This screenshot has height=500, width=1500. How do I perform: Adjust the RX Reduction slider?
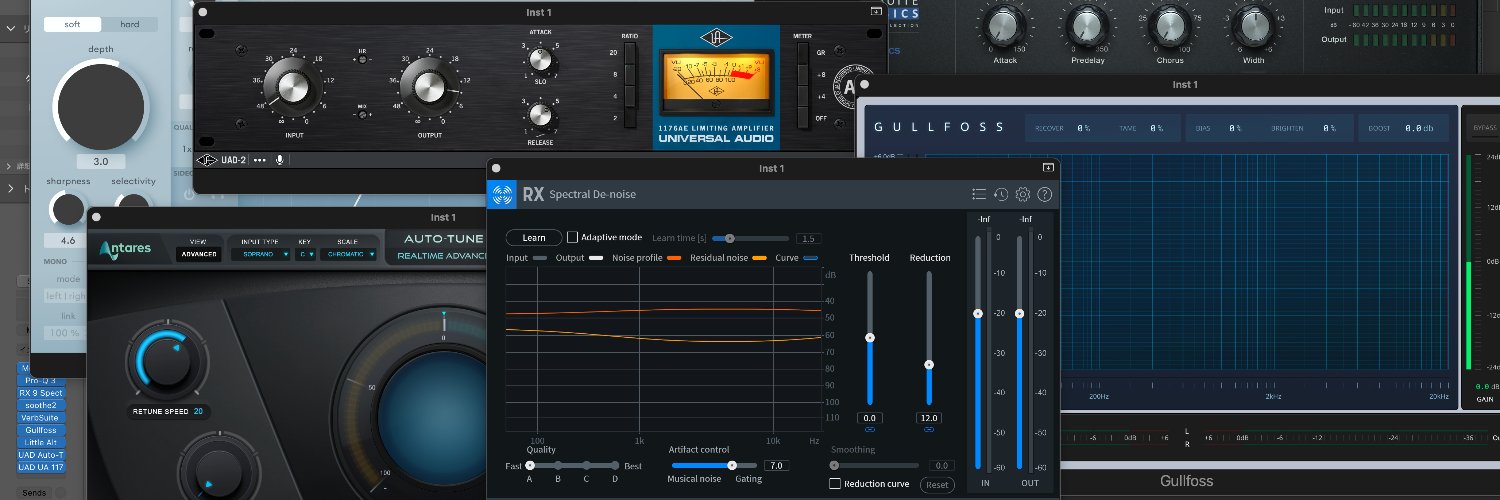pos(929,365)
